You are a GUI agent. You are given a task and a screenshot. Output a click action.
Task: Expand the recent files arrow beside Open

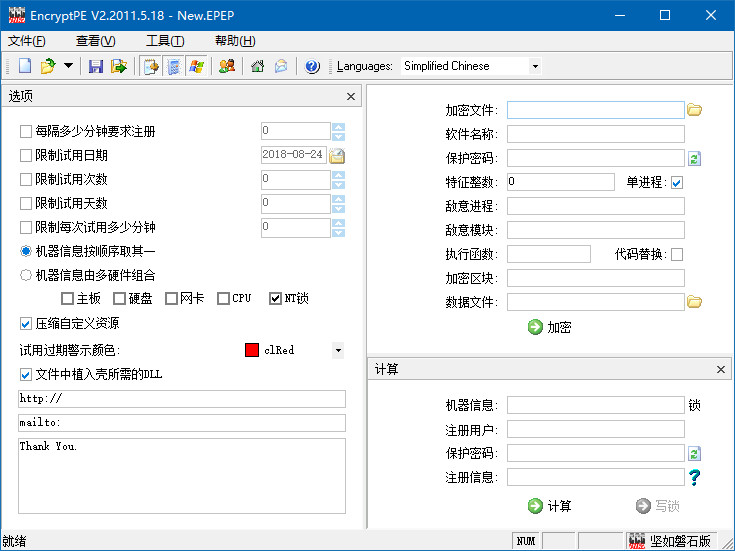point(68,66)
